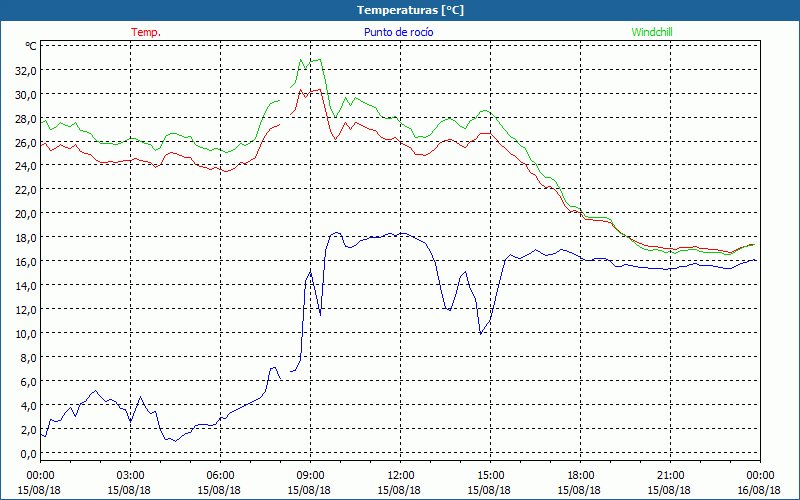The image size is (800, 500).
Task: Click the '16/08/18' date label
Action: click(x=759, y=490)
